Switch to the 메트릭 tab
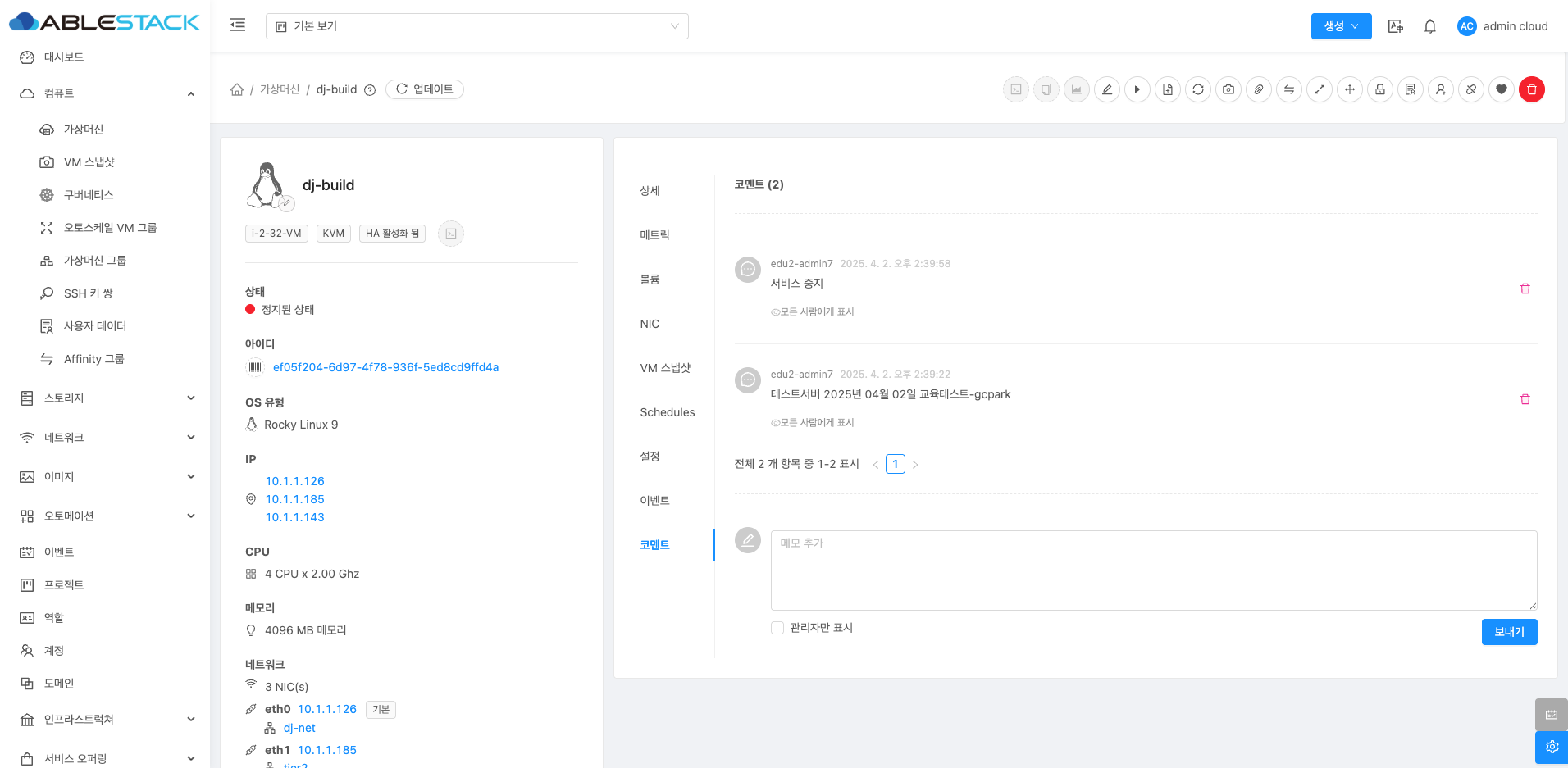The height and width of the screenshot is (768, 1568). [654, 235]
